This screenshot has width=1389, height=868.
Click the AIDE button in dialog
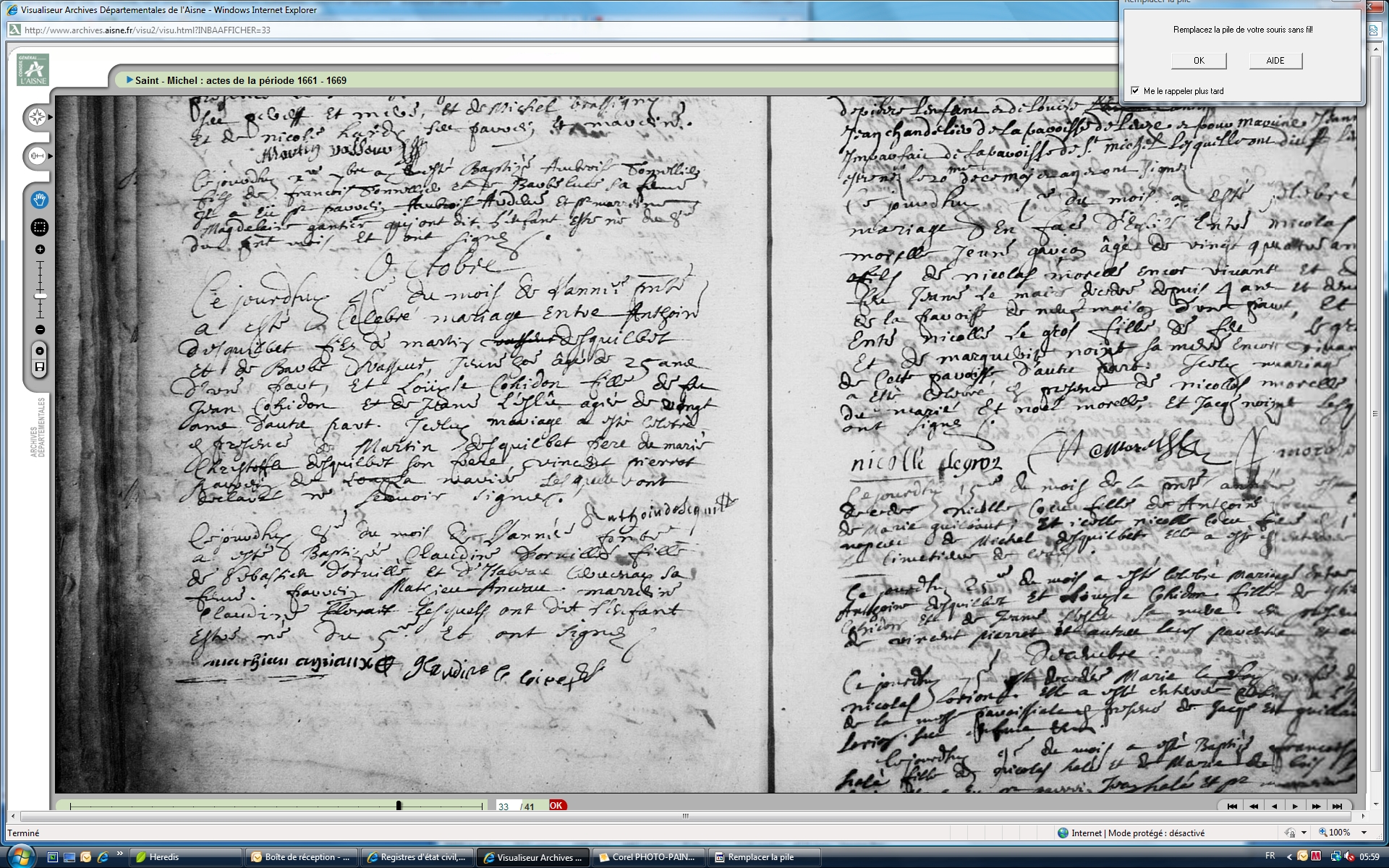coord(1275,61)
